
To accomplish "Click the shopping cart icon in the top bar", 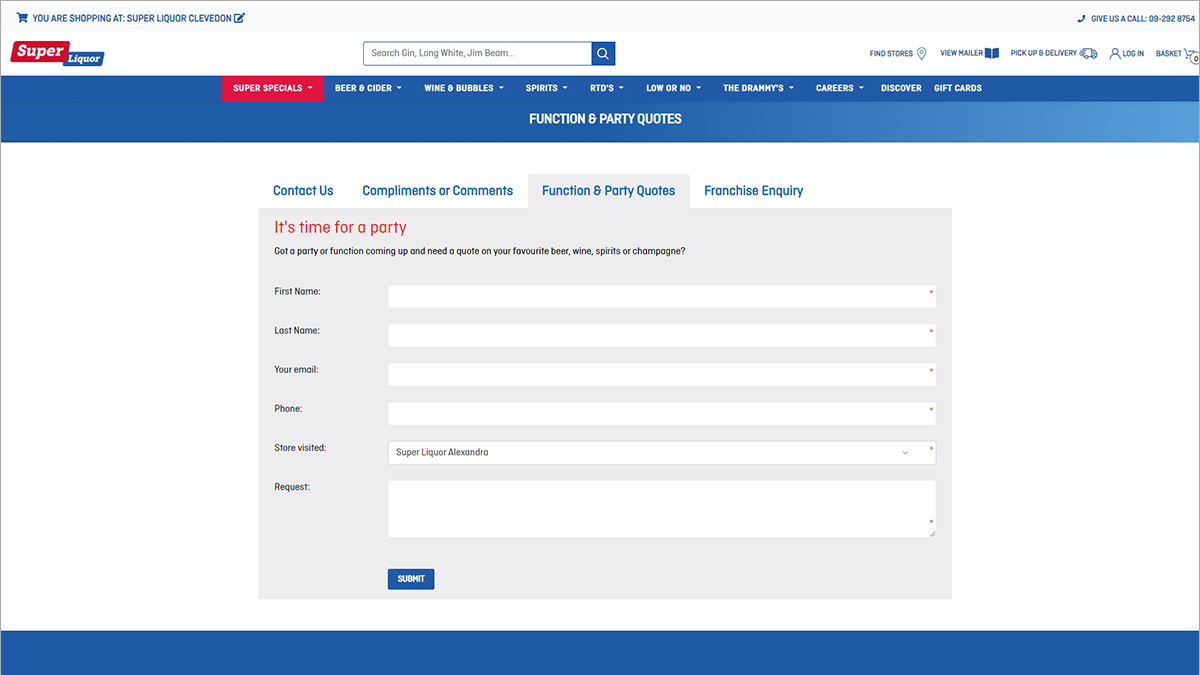I will click(22, 18).
